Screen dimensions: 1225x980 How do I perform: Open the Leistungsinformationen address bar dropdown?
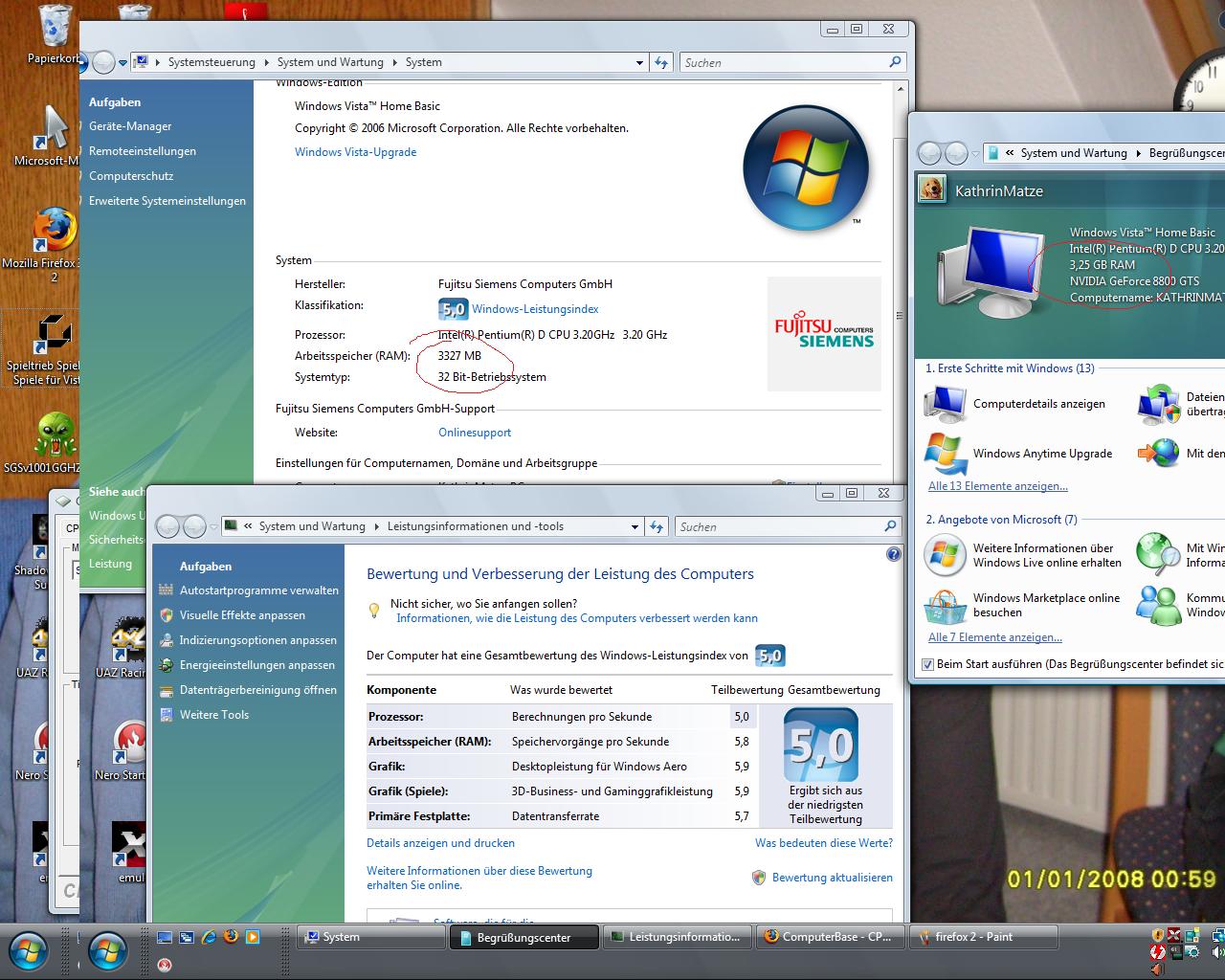(x=635, y=526)
